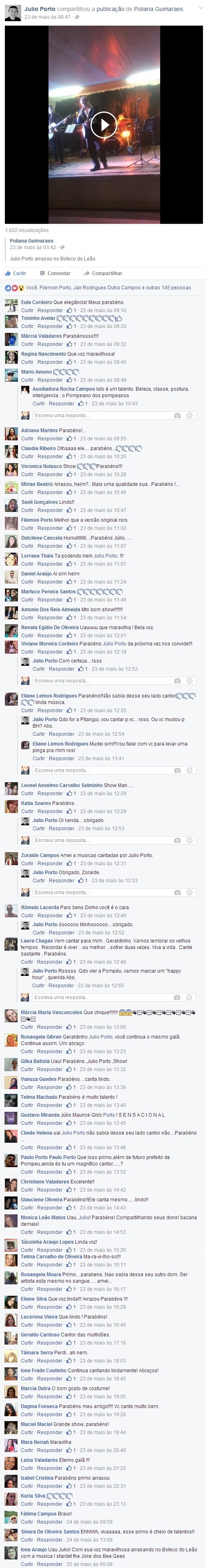Image resolution: width=205 pixels, height=1568 pixels.
Task: Click camera icon in reply box under Auxiliadora
Action: [x=177, y=416]
